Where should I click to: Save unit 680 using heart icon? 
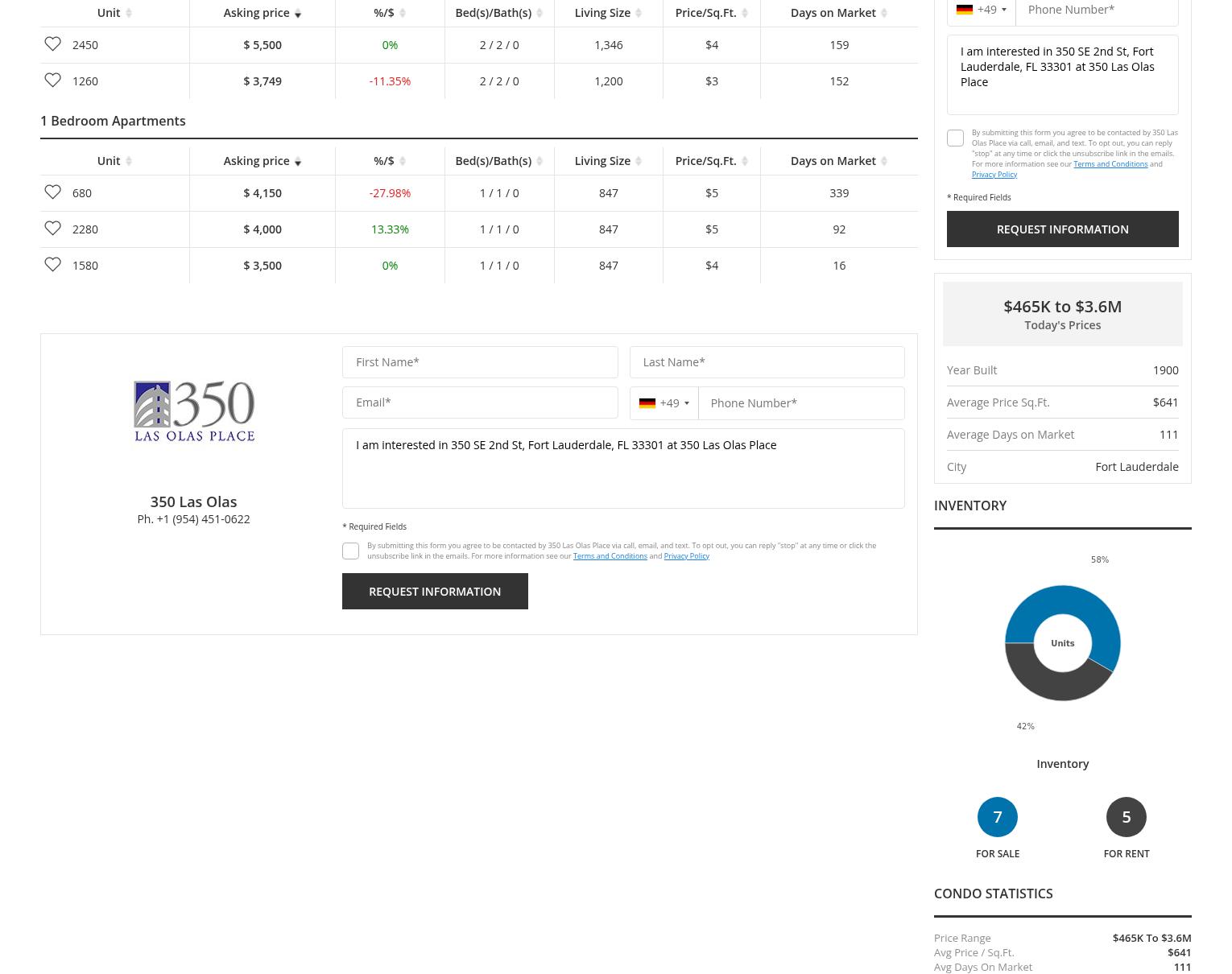point(52,192)
